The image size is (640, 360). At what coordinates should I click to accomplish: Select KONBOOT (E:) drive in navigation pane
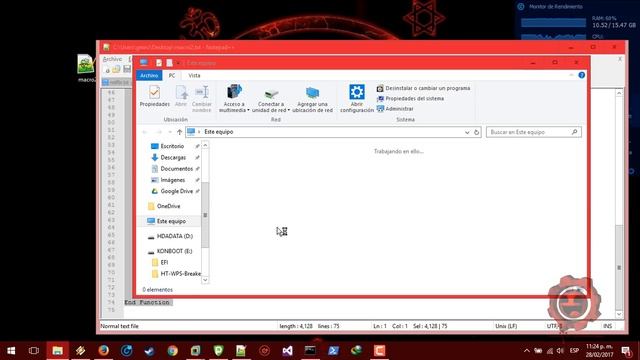(174, 251)
